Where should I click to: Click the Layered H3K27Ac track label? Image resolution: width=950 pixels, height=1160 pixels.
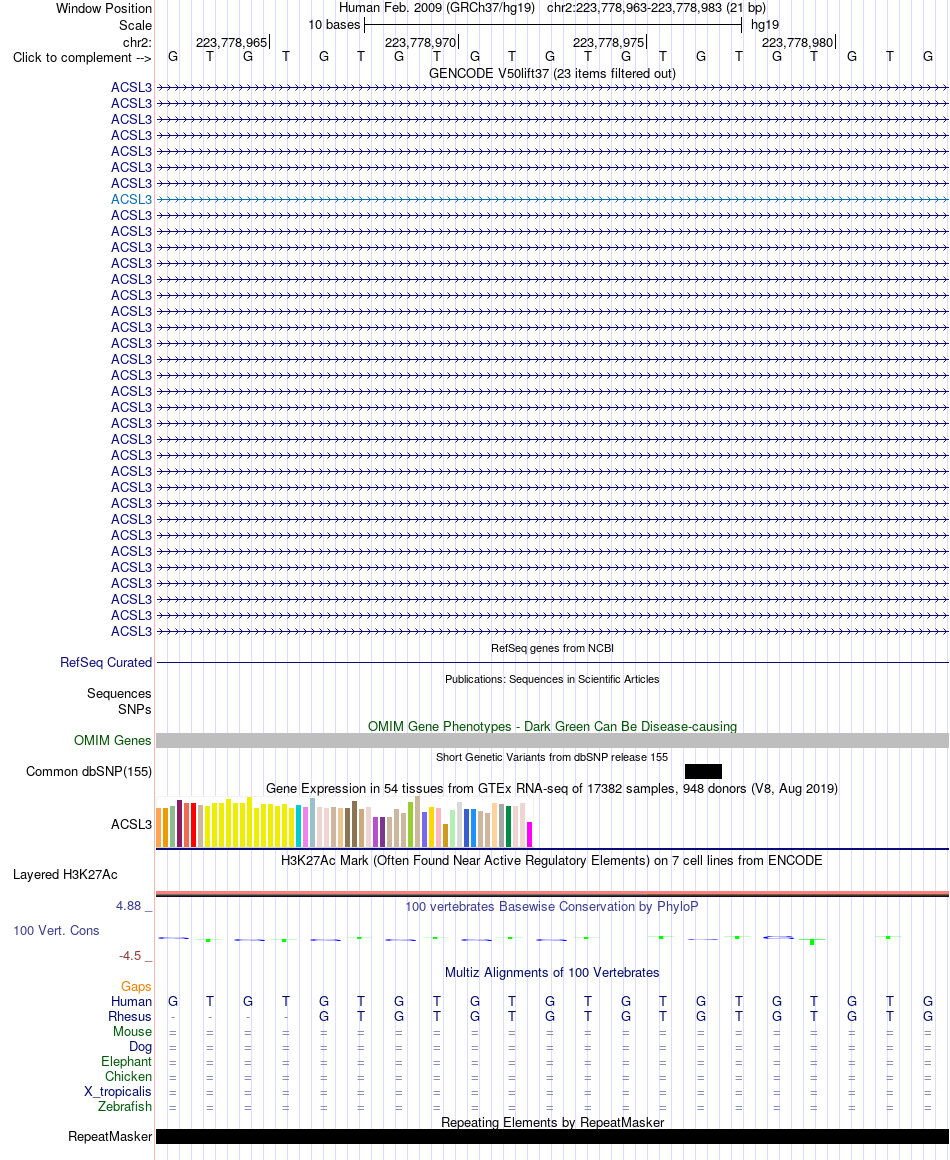click(65, 874)
